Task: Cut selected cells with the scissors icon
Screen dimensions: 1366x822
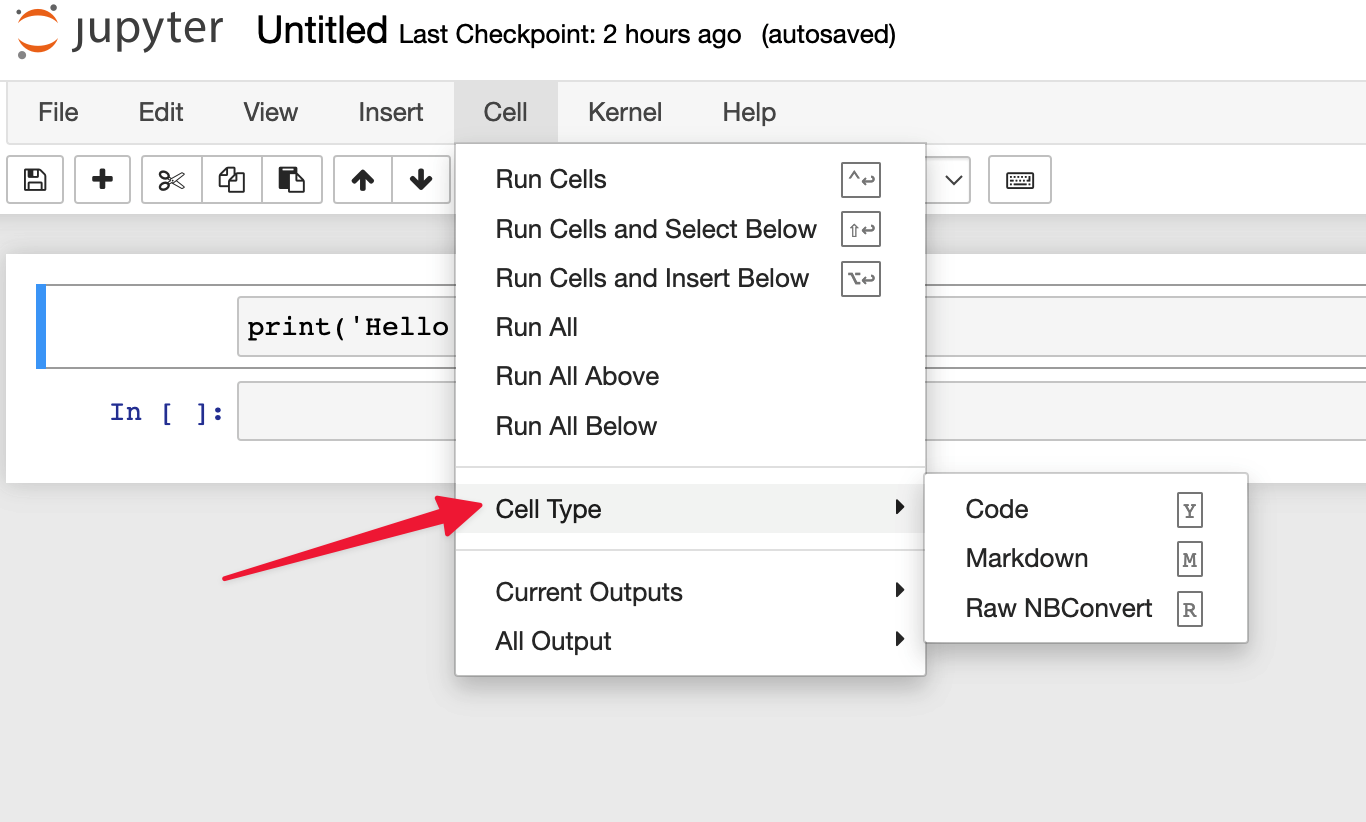Action: coord(172,180)
